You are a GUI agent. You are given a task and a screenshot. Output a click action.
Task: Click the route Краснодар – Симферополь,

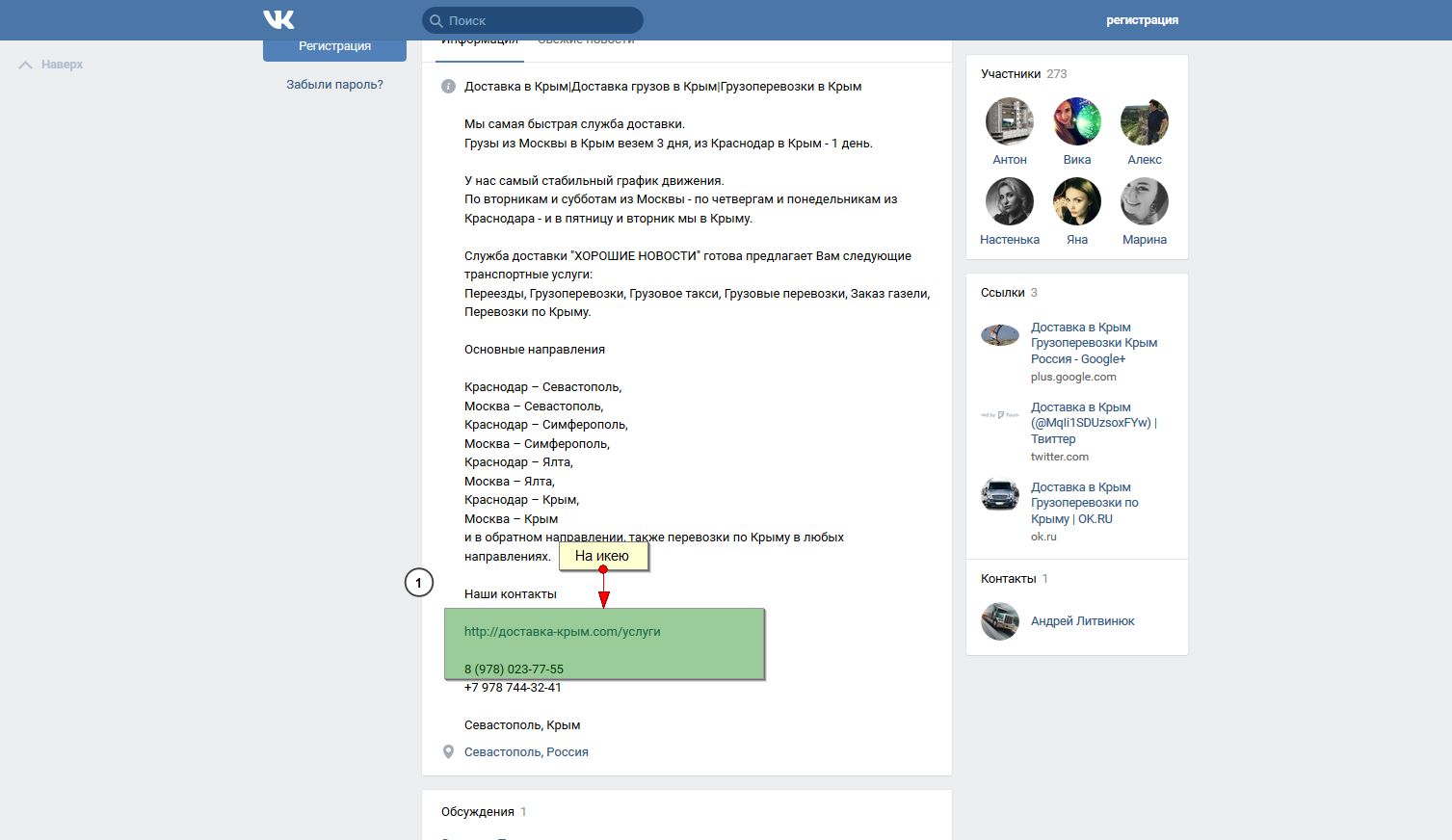tap(546, 425)
